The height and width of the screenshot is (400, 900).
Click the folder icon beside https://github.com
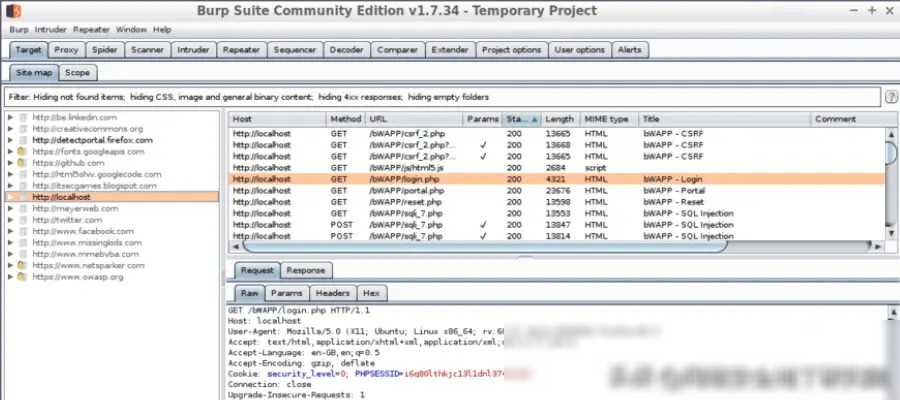point(22,163)
